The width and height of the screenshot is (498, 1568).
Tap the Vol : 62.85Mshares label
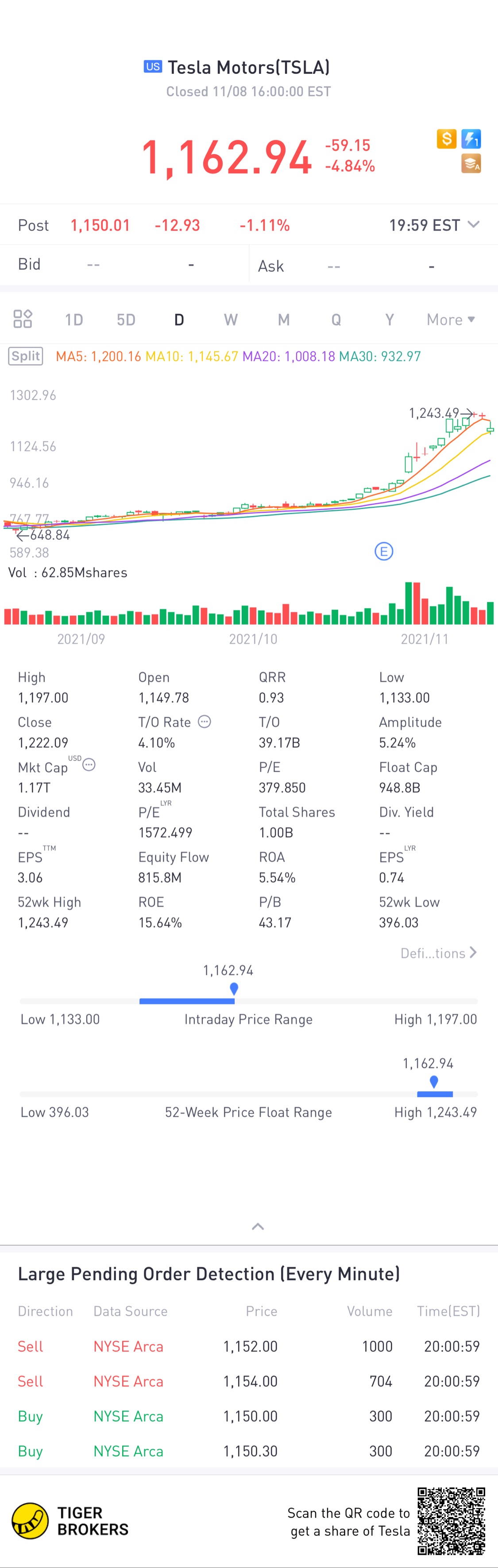(68, 573)
